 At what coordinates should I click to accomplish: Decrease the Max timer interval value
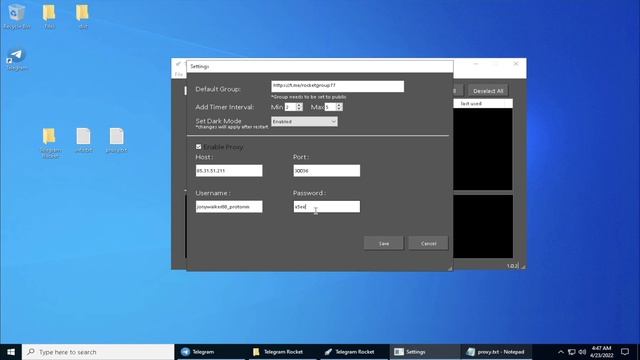click(x=339, y=109)
